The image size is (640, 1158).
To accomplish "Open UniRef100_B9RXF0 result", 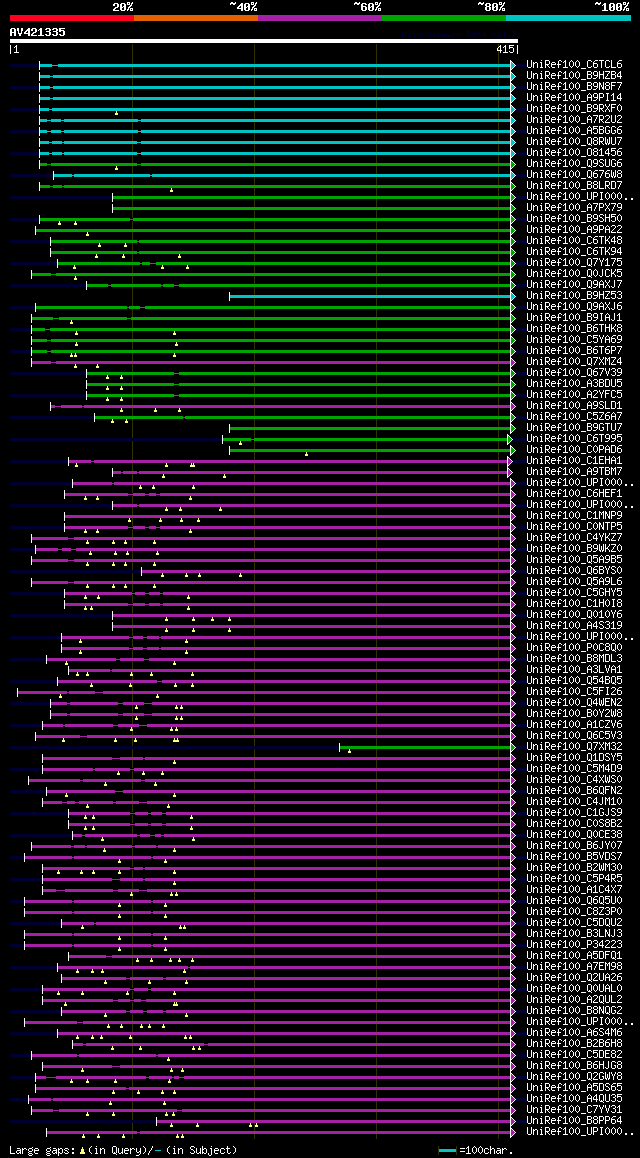I will pyautogui.click(x=574, y=109).
